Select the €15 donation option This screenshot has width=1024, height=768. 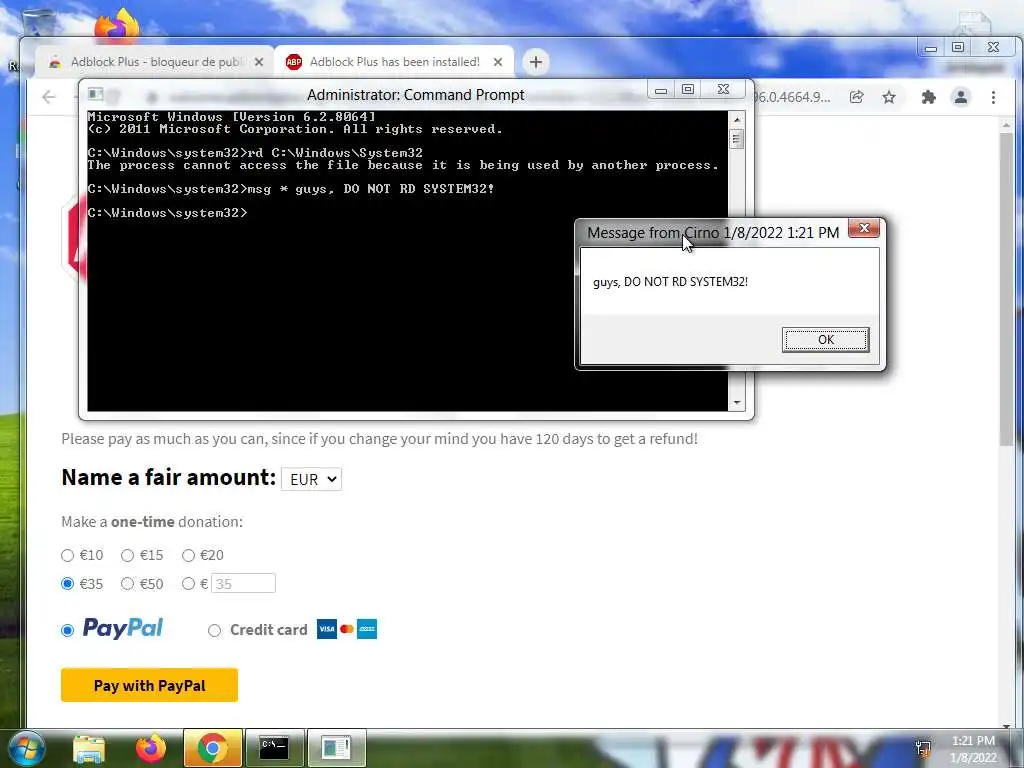tap(127, 556)
